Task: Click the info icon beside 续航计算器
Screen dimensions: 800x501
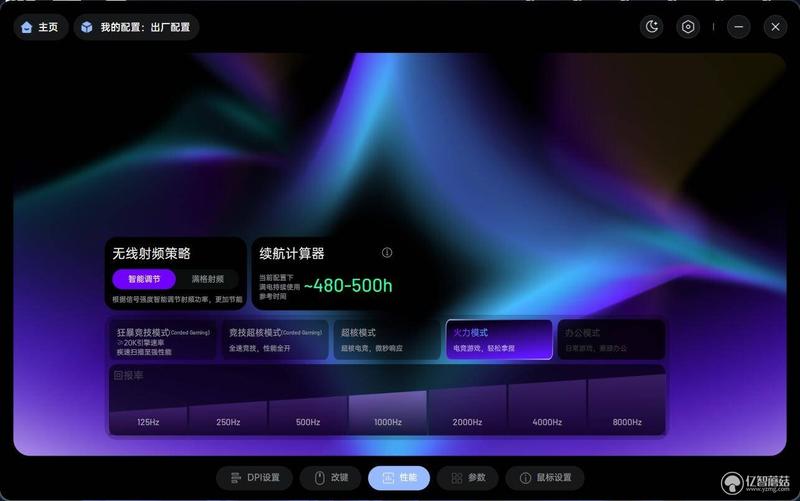Action: click(387, 253)
